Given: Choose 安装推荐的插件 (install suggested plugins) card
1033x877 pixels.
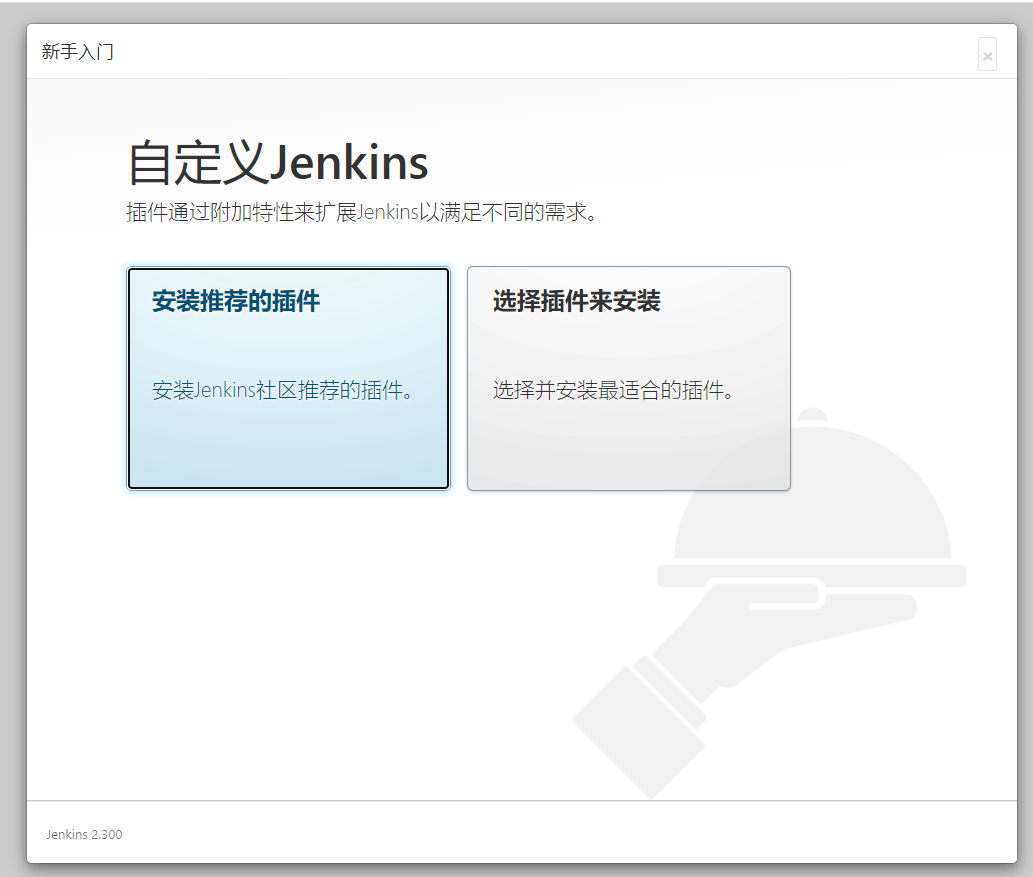Looking at the screenshot, I should pos(289,378).
